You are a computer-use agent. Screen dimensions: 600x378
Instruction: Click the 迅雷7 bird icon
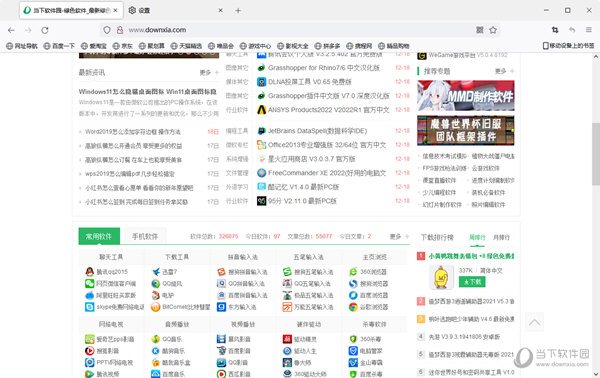[x=156, y=272]
